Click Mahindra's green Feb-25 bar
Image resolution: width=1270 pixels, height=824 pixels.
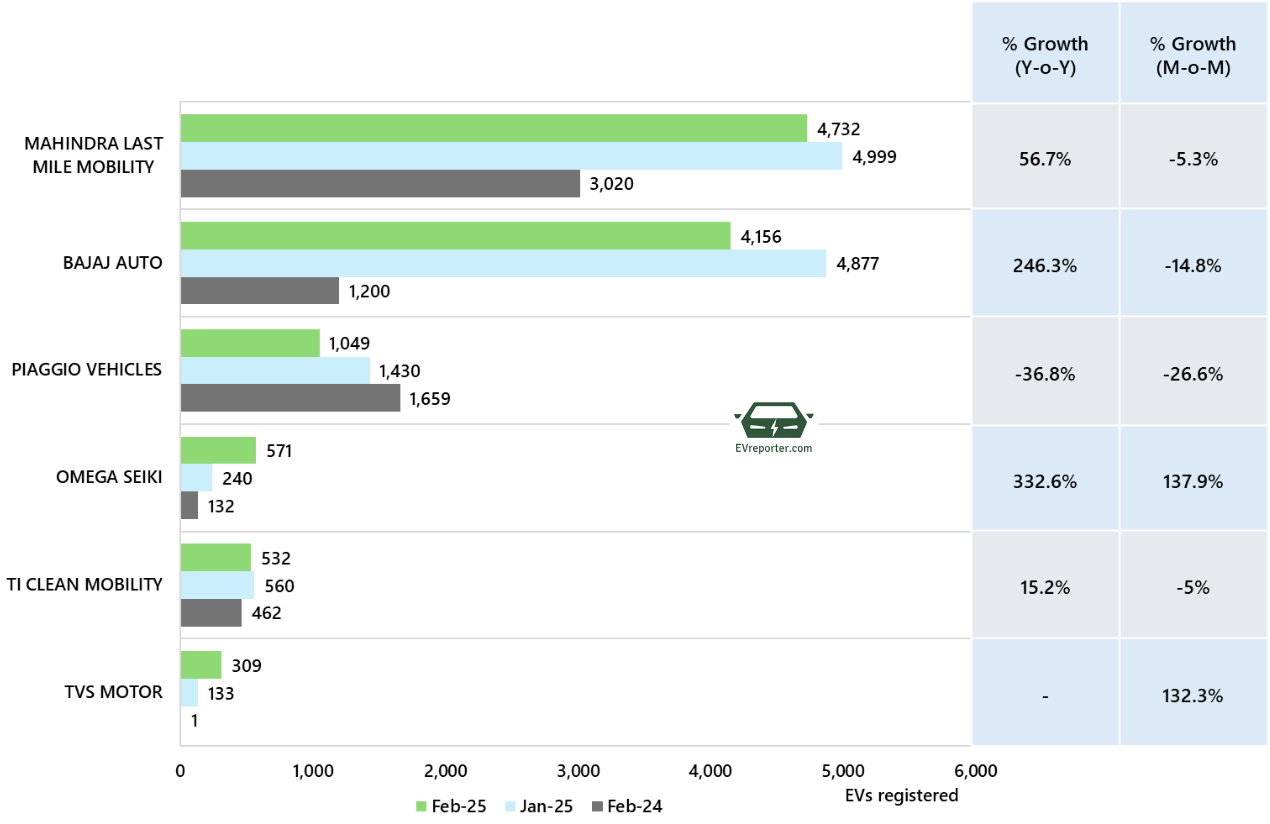pos(494,128)
